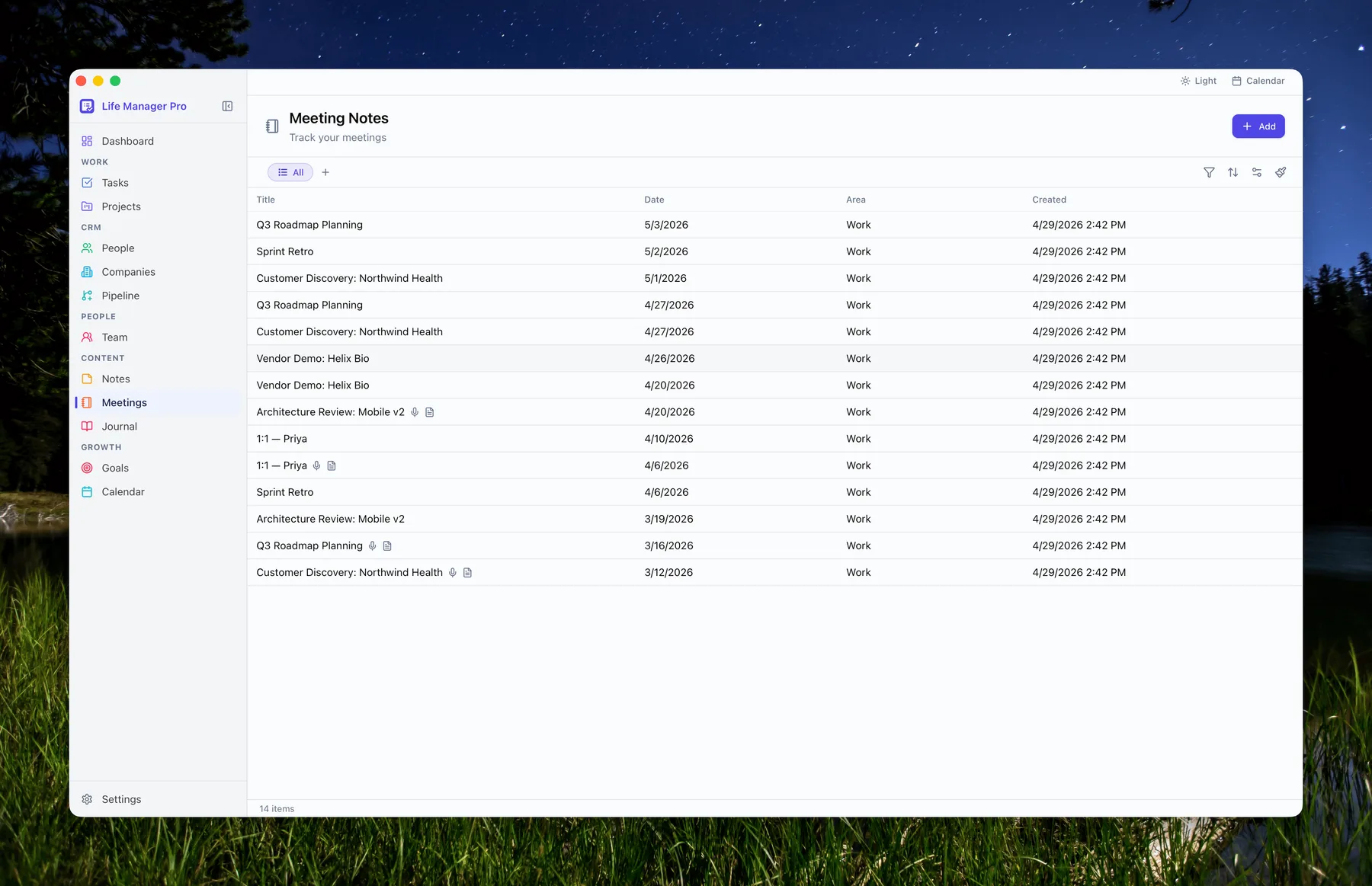Open Calendar from top bar
The width and height of the screenshot is (1372, 886).
(x=1258, y=81)
